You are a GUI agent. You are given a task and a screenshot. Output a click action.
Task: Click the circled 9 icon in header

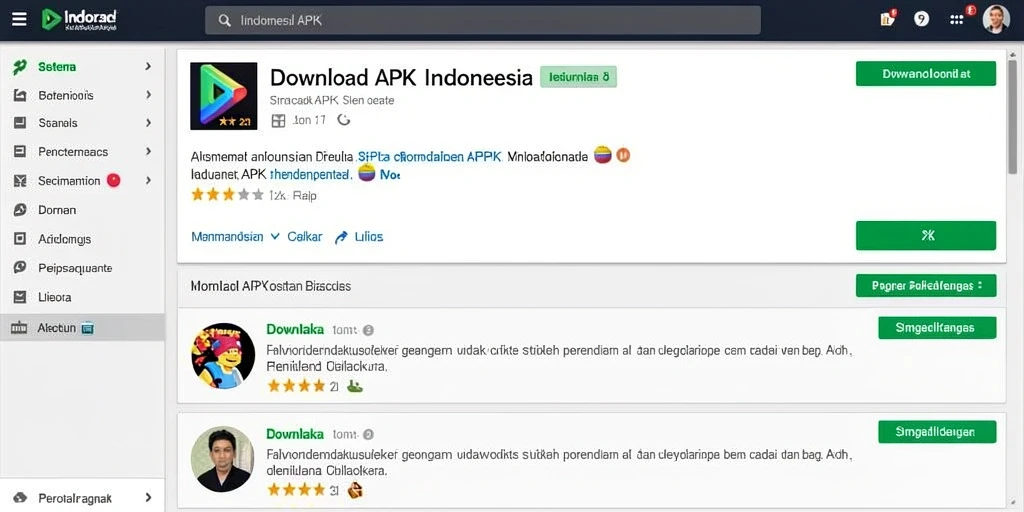tap(921, 19)
